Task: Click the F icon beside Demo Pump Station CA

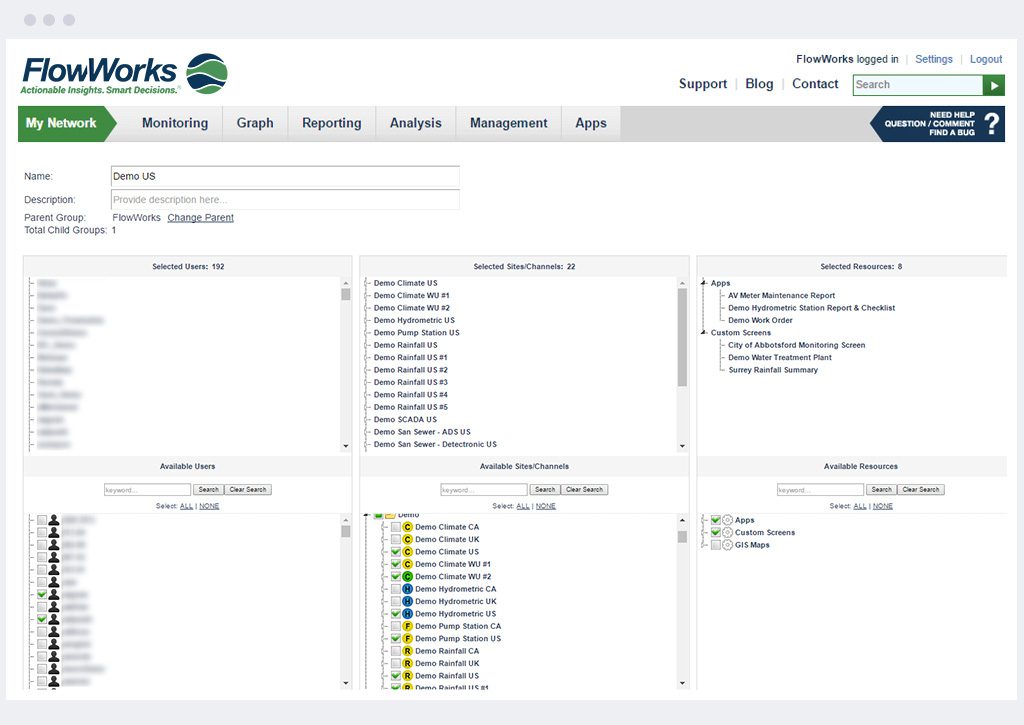Action: (x=408, y=626)
